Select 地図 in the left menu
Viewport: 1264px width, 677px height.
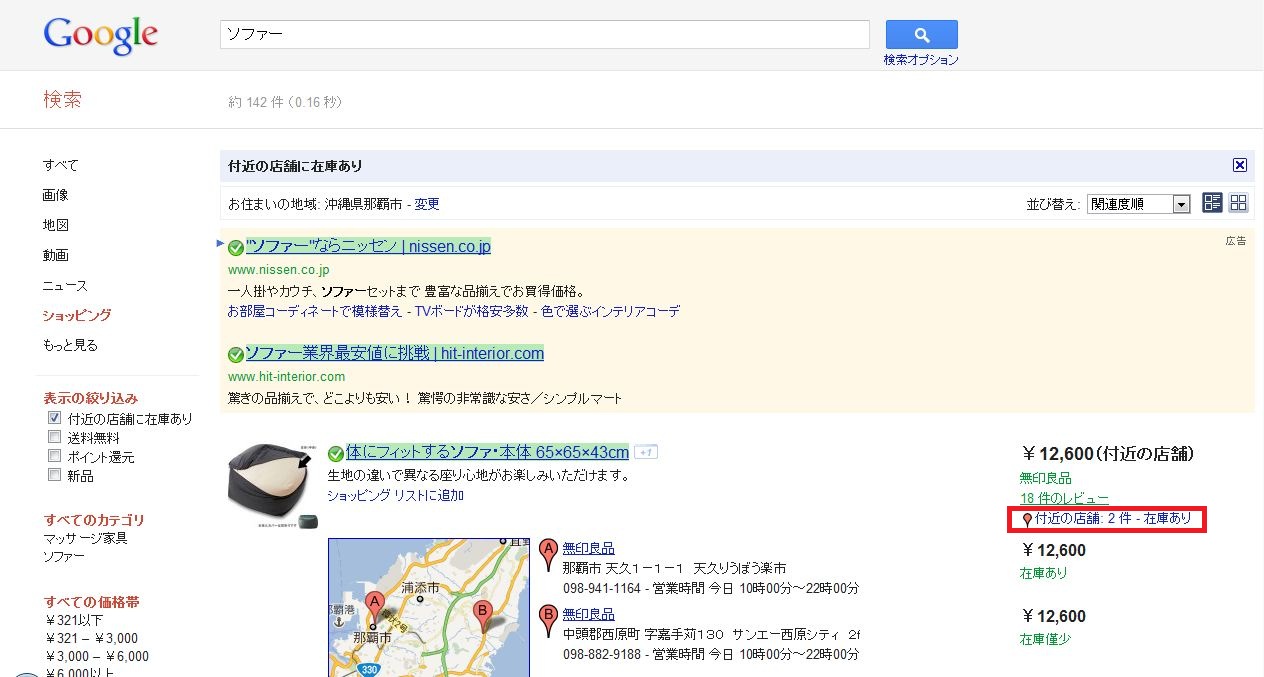point(56,225)
